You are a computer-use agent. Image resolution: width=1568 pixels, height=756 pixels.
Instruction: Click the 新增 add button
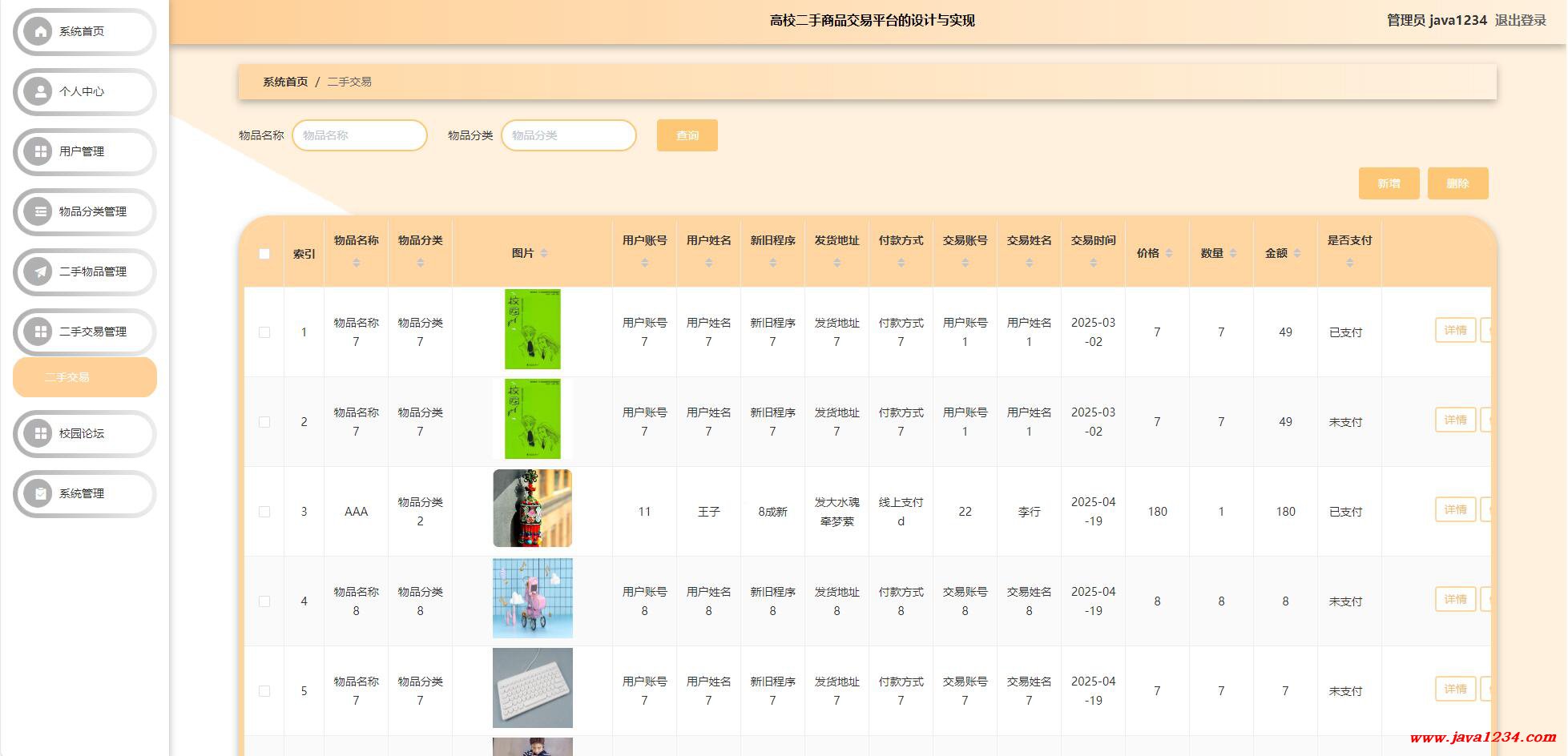click(x=1389, y=183)
